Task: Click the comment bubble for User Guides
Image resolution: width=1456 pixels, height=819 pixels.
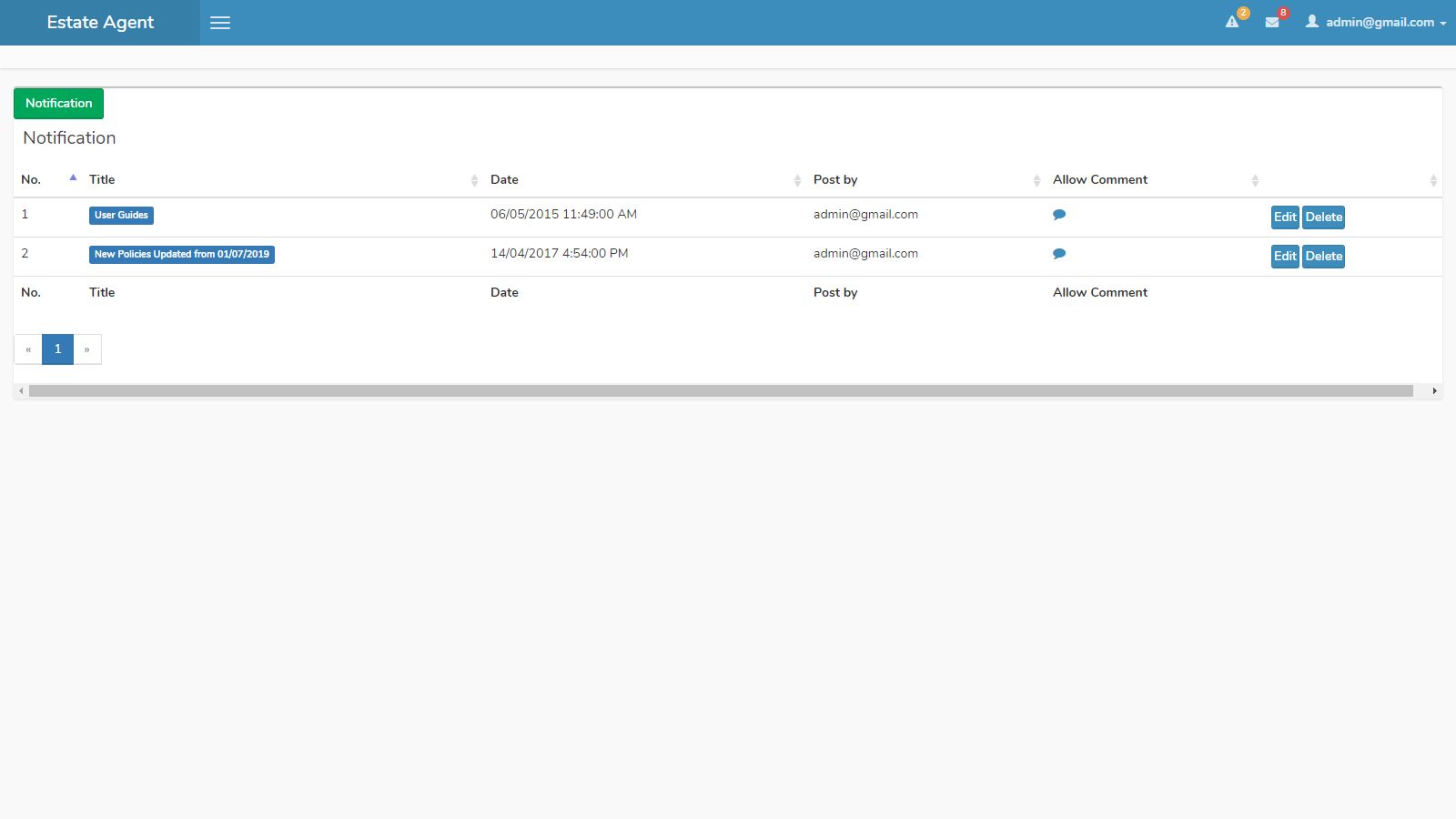Action: point(1059,215)
